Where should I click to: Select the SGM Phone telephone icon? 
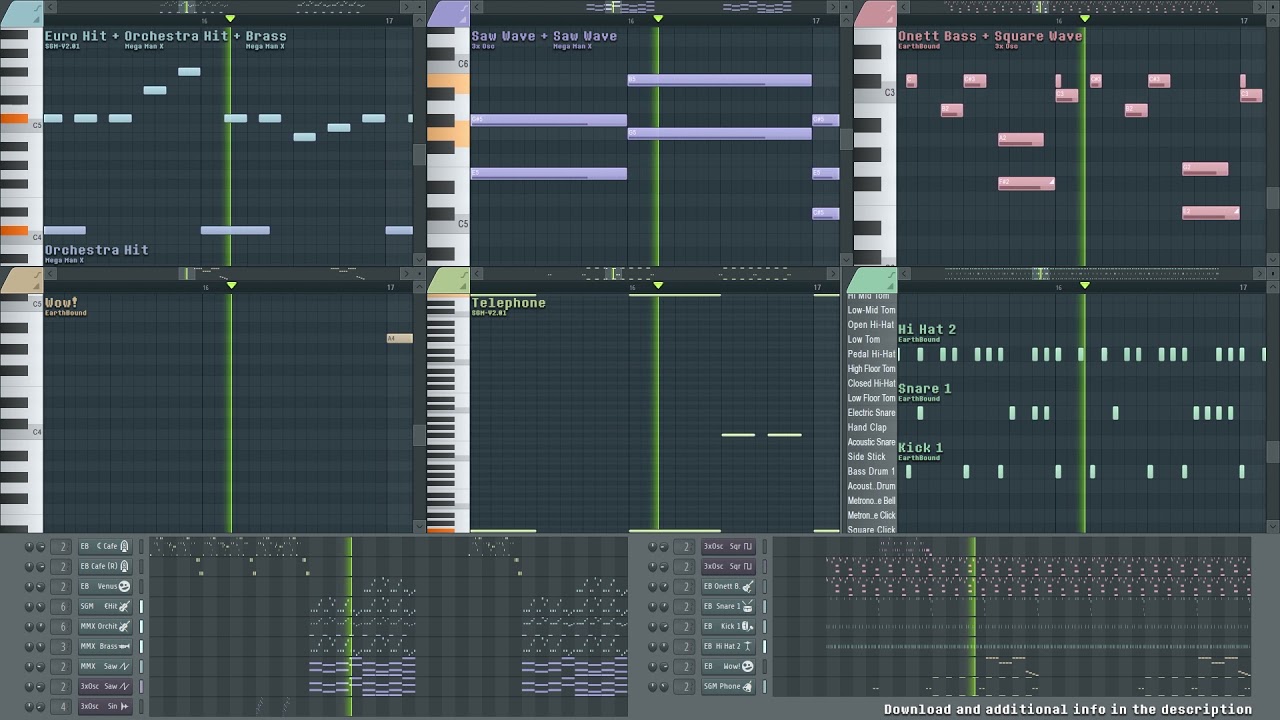coord(747,686)
